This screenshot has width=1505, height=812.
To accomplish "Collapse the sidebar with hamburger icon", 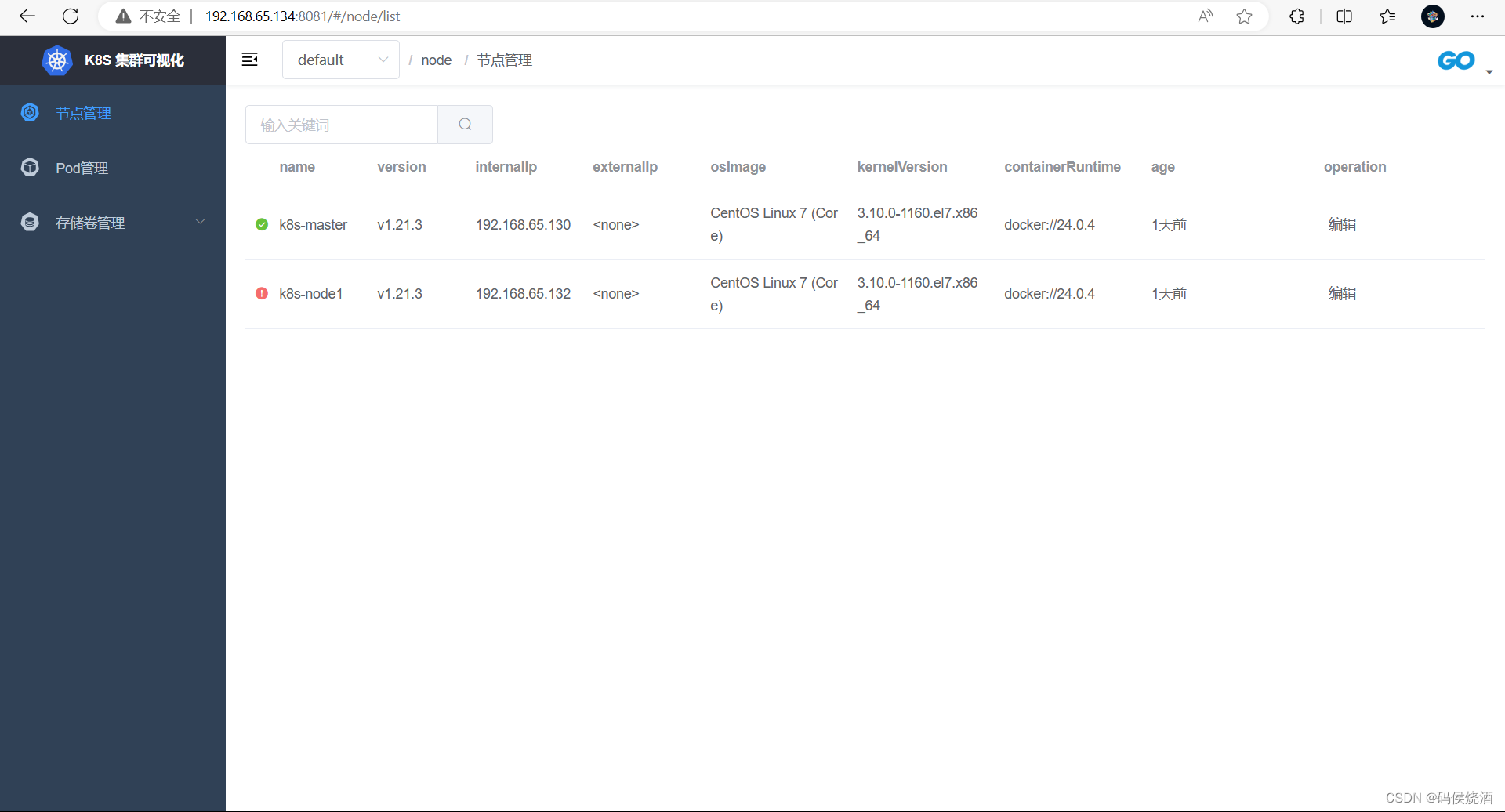I will tap(250, 60).
